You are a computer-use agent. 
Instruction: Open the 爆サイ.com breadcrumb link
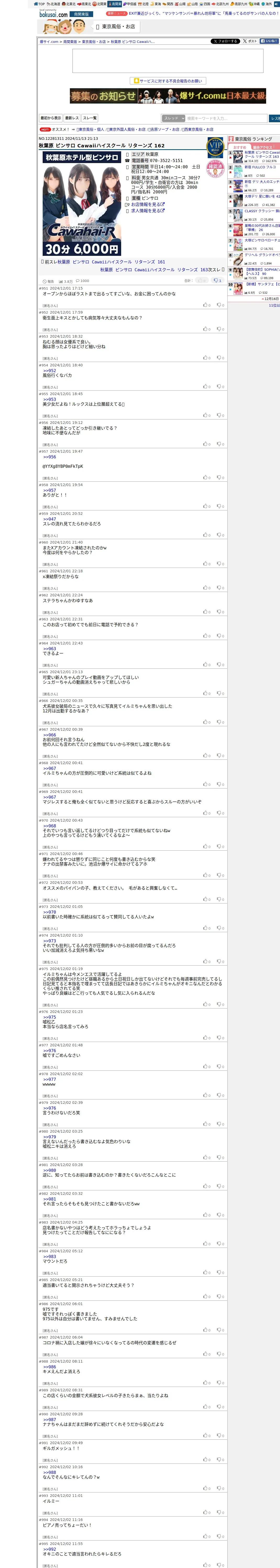49,42
